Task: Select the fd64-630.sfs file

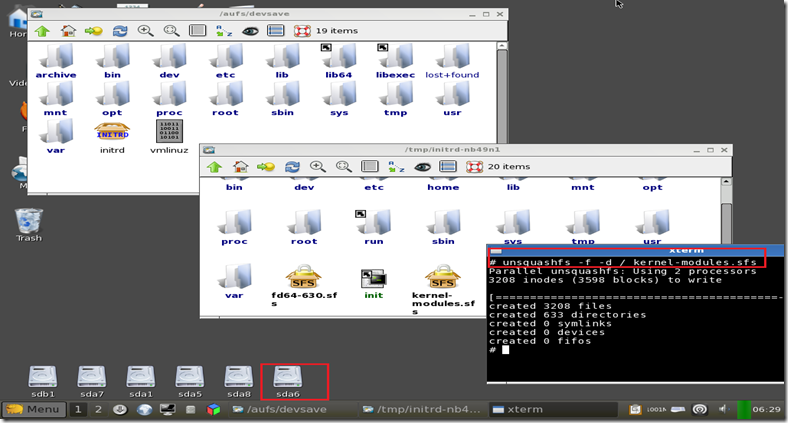Action: pyautogui.click(x=304, y=285)
